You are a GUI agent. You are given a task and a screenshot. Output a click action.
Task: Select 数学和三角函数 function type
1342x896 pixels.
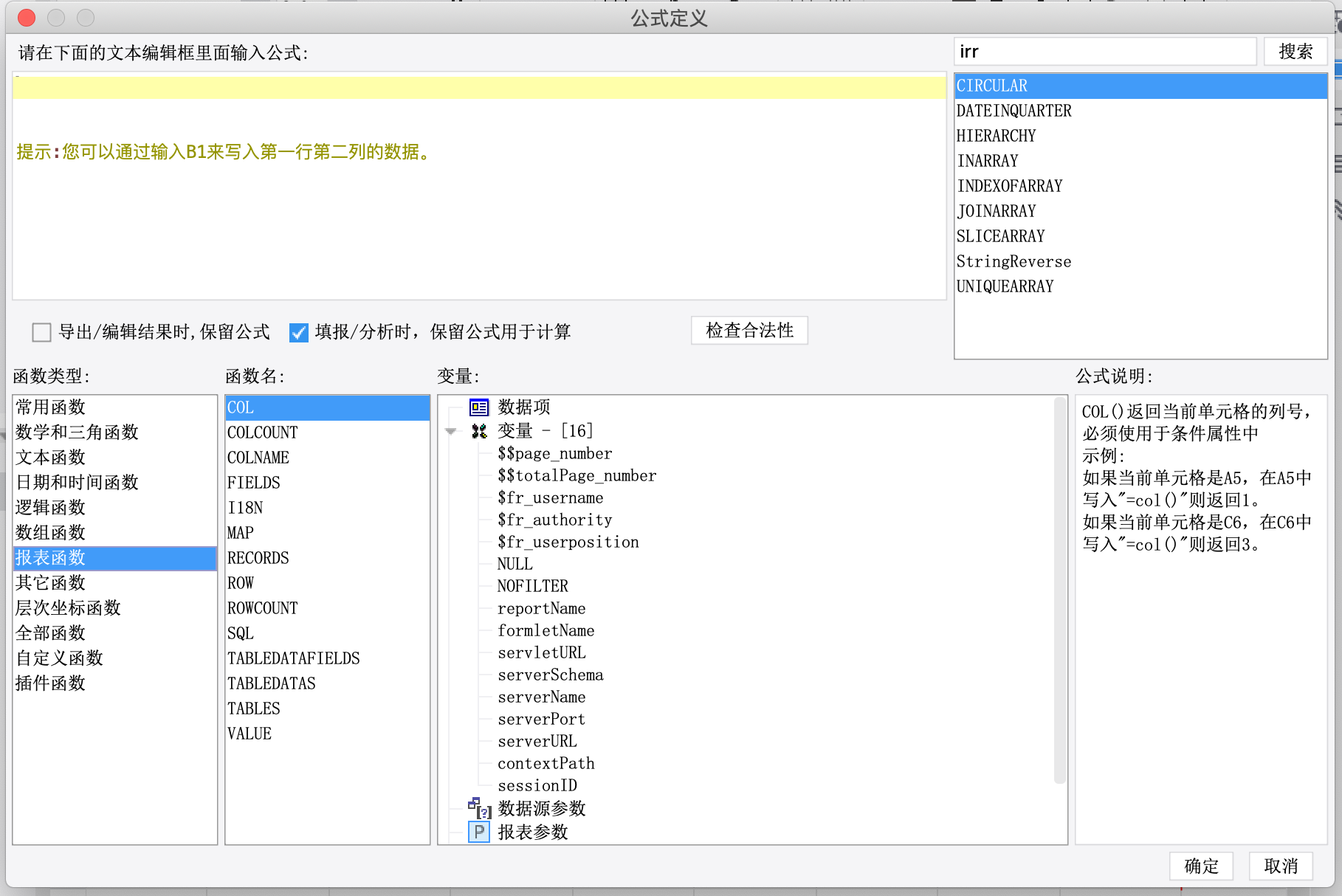(115, 433)
